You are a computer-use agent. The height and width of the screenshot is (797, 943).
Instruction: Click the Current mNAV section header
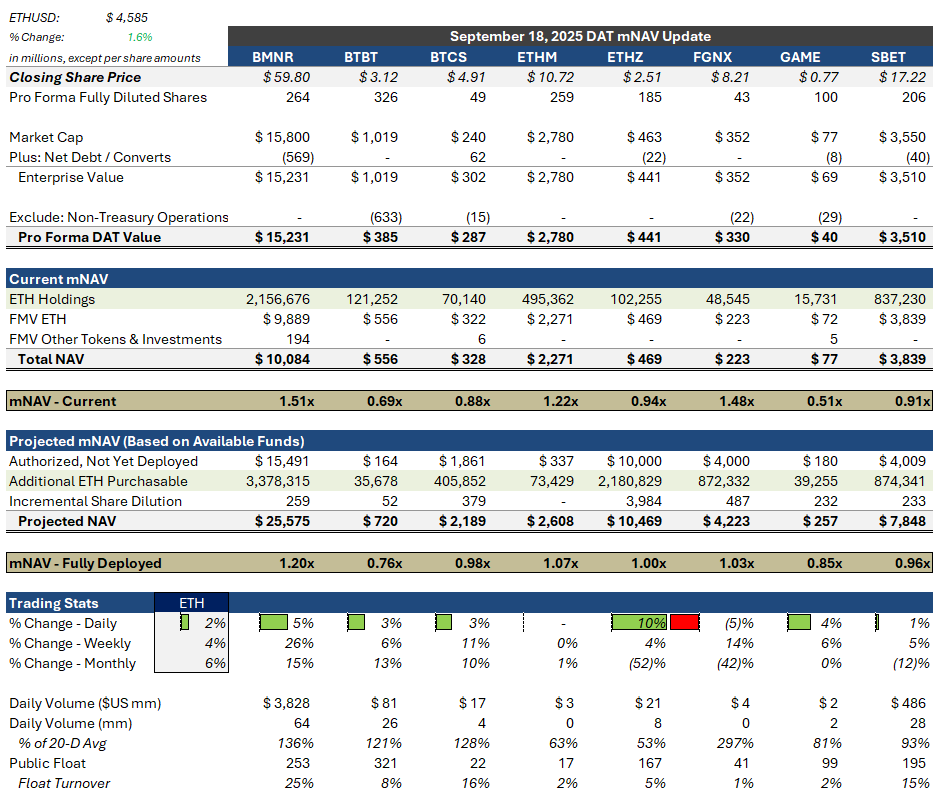[x=59, y=279]
